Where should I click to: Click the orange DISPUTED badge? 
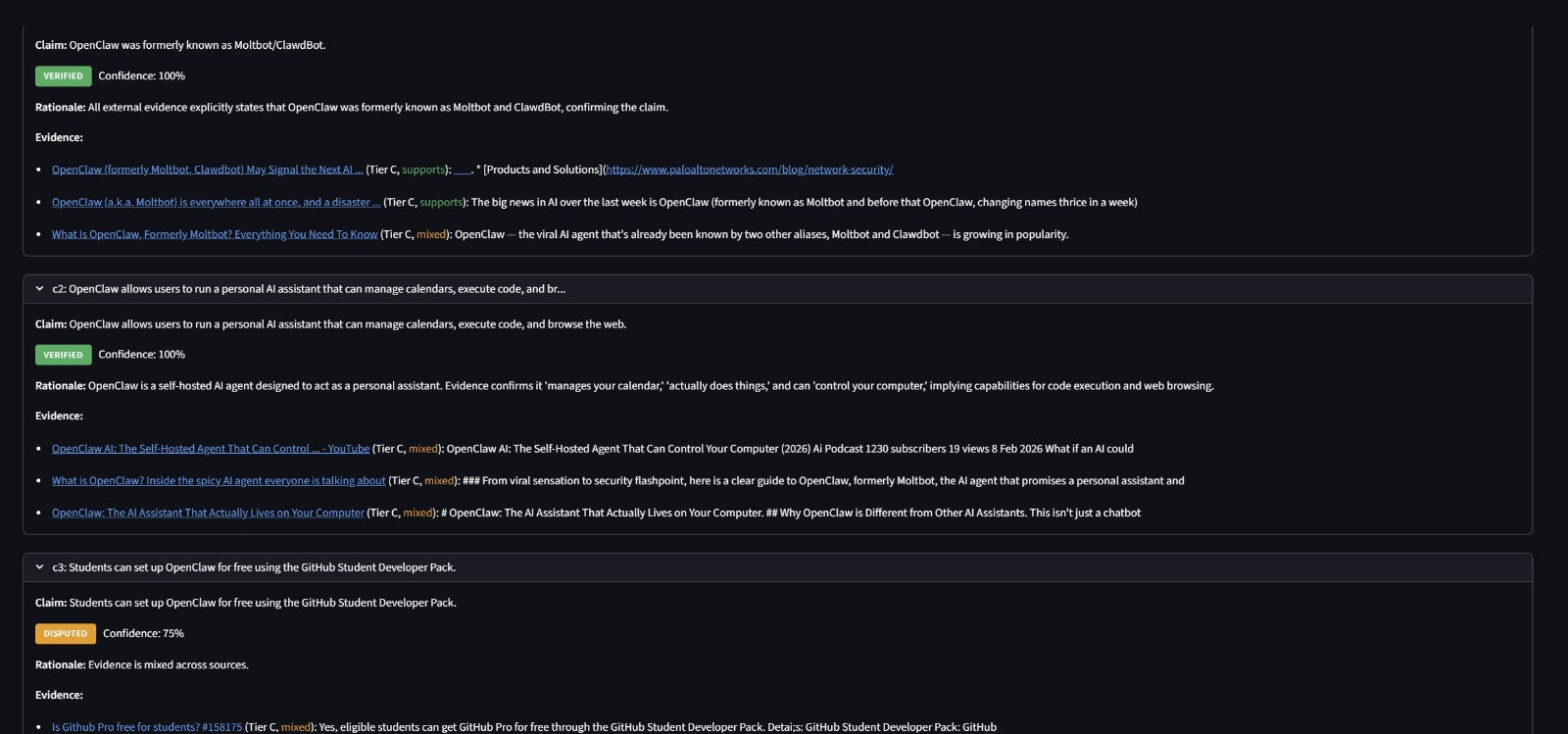(x=66, y=634)
